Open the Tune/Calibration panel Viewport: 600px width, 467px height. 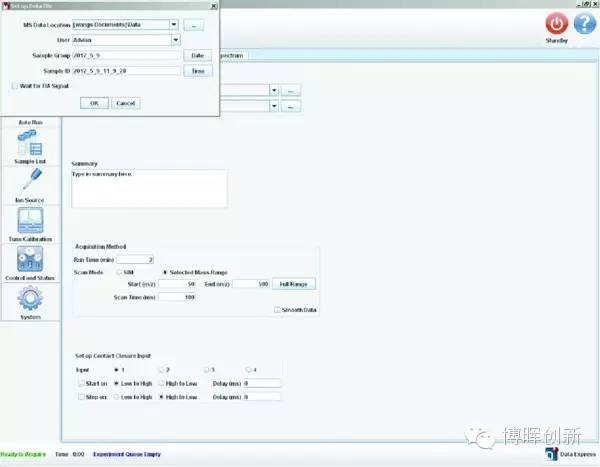(x=29, y=225)
